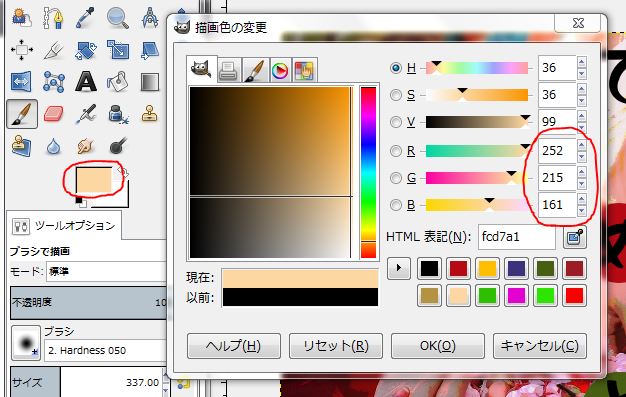Click the リセット(R) button
626x397 pixels.
pyautogui.click(x=336, y=345)
